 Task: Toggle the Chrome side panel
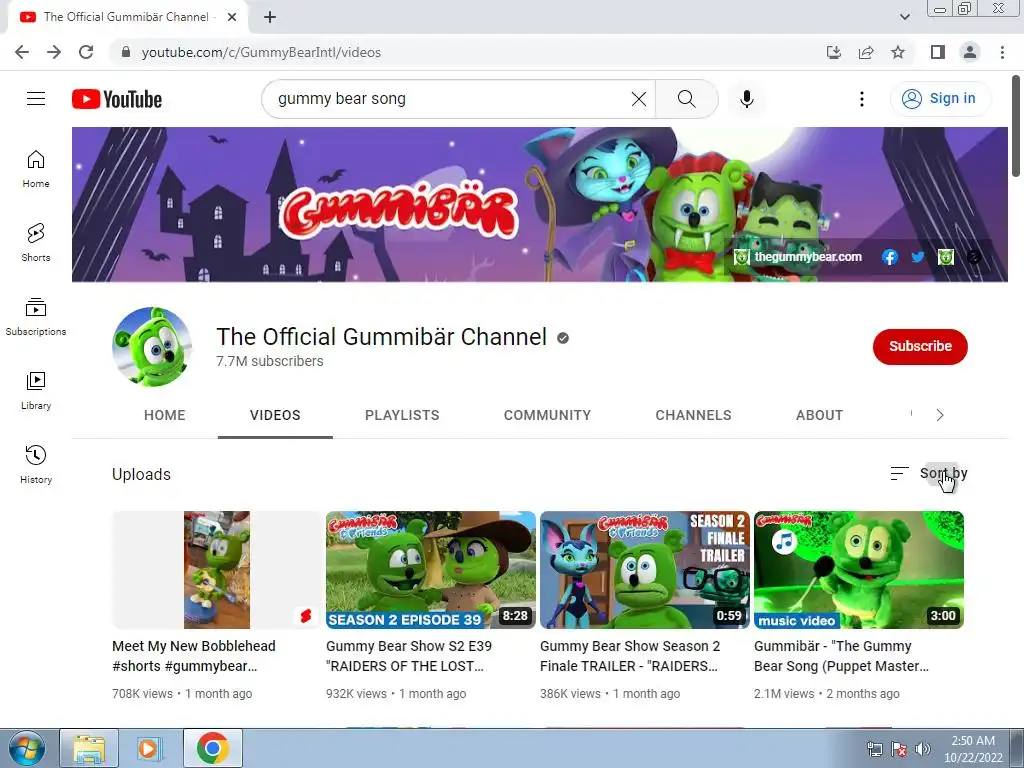[x=938, y=52]
